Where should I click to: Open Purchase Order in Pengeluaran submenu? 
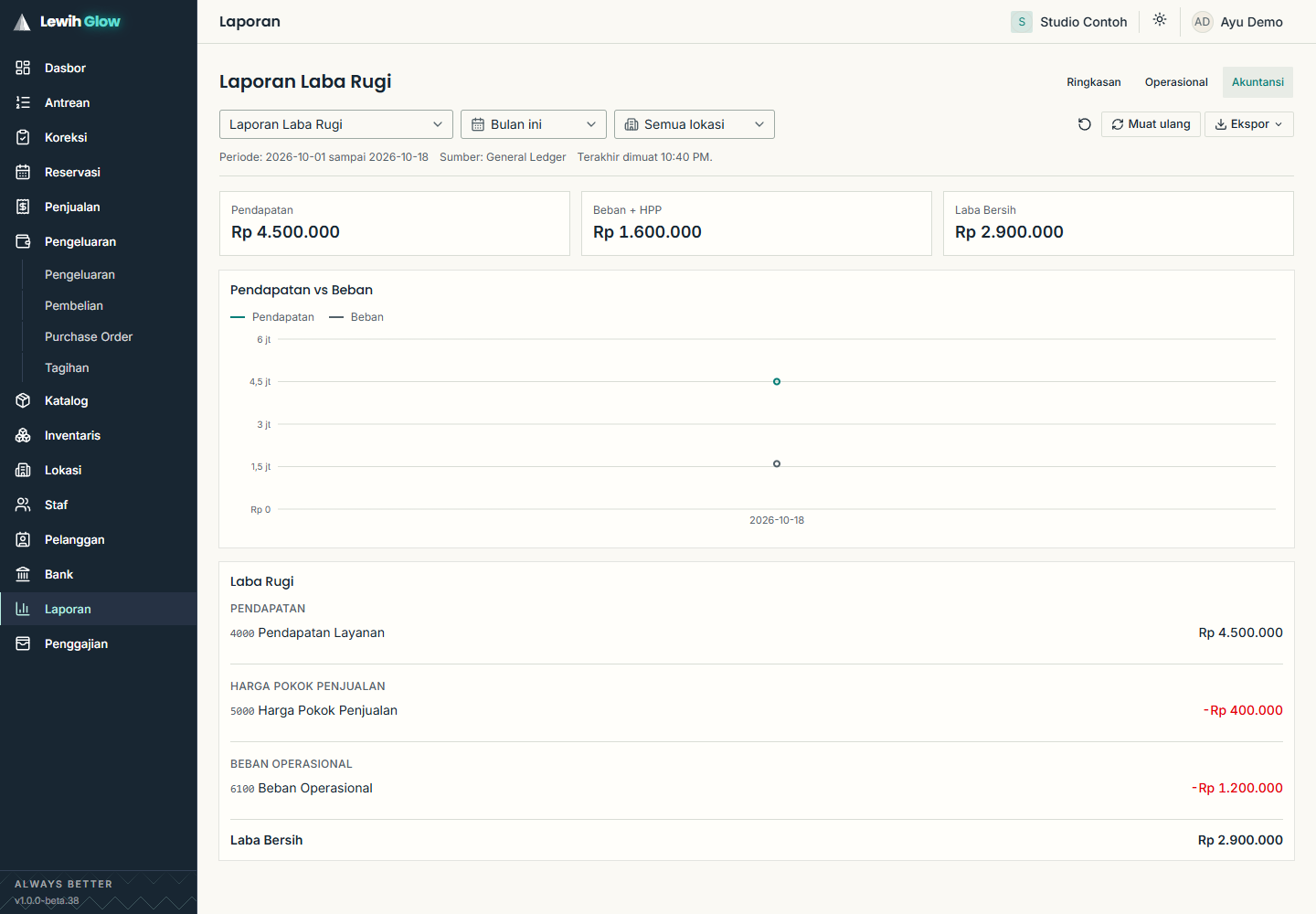(89, 336)
